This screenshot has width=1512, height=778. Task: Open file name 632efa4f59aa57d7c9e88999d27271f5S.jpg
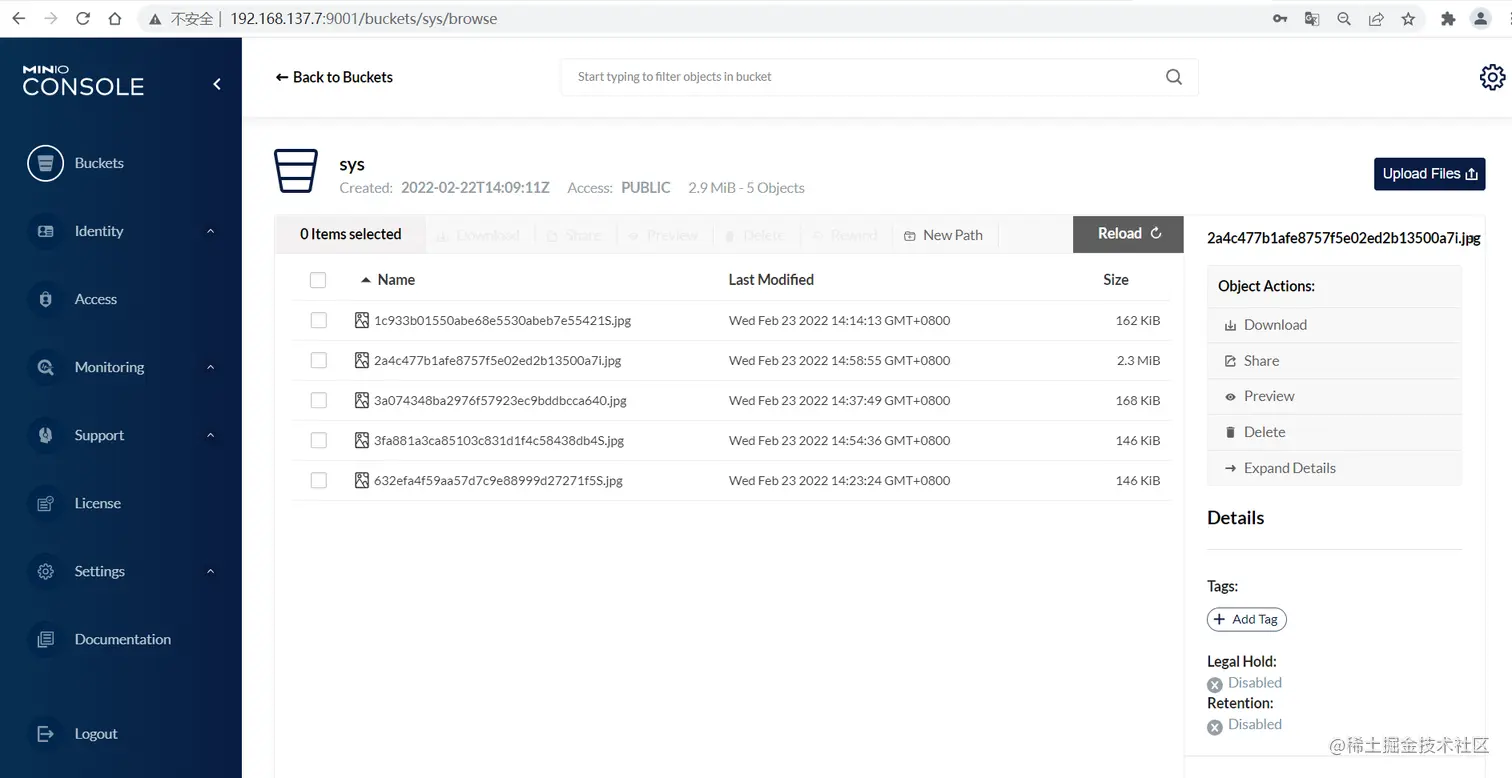click(498, 480)
